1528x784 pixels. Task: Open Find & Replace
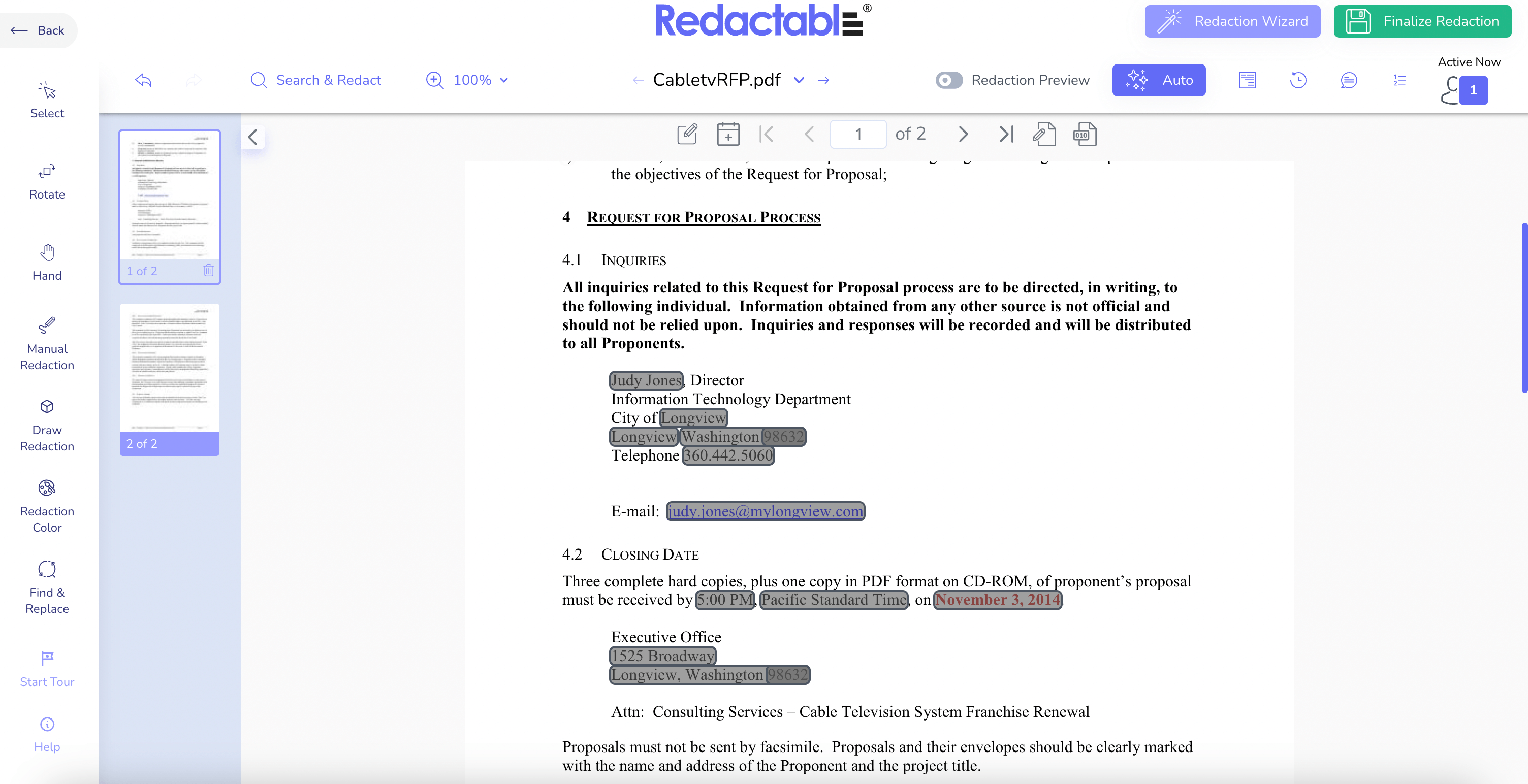[47, 587]
